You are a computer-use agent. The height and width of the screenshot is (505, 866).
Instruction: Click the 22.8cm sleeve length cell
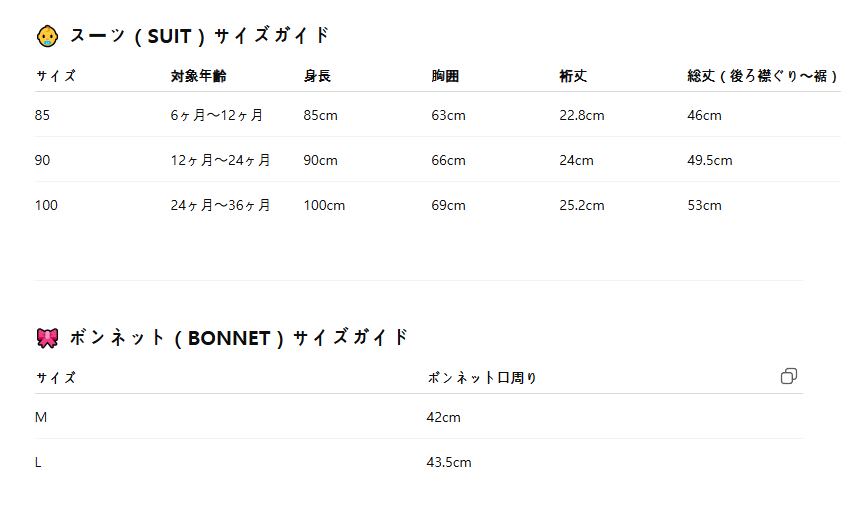[582, 115]
